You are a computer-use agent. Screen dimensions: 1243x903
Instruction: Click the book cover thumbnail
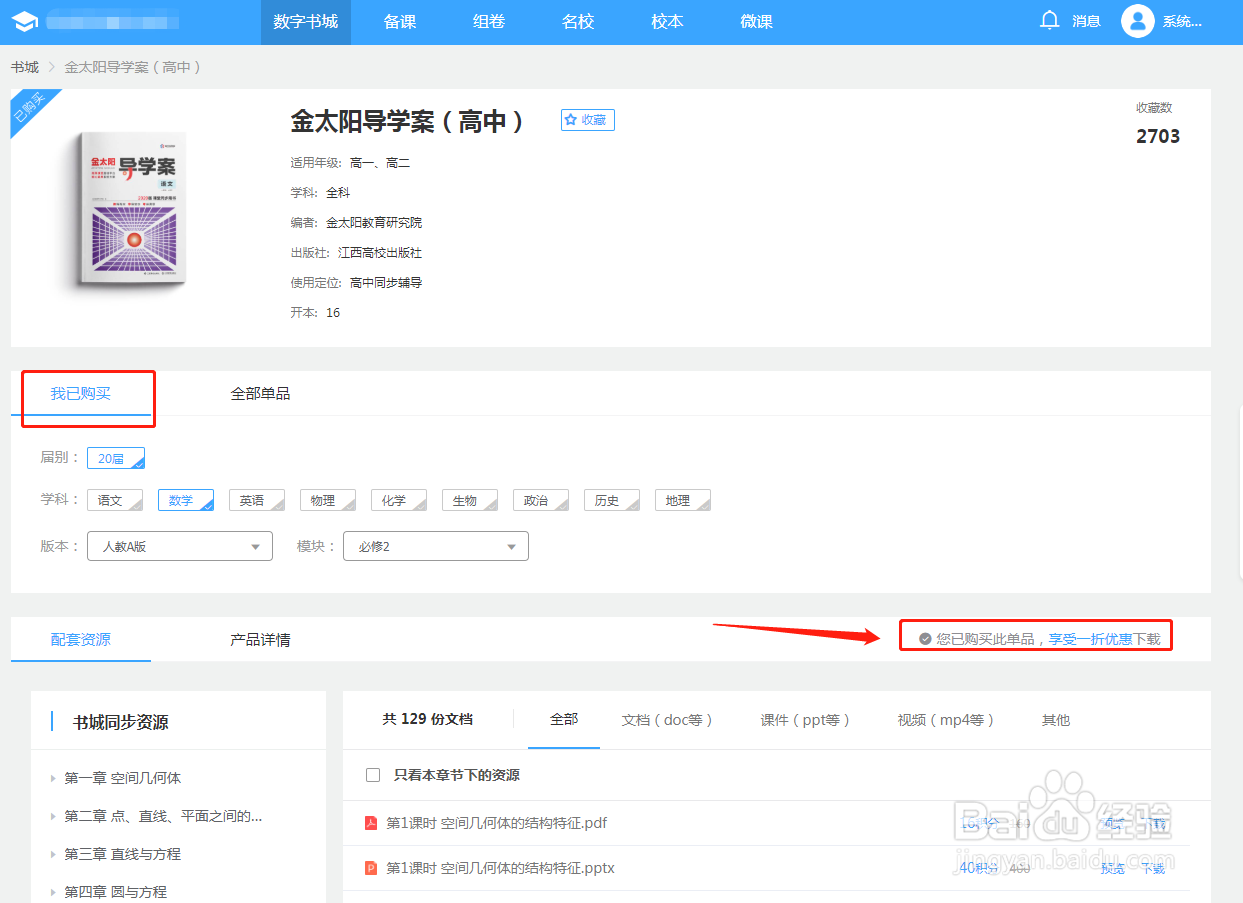click(x=132, y=212)
